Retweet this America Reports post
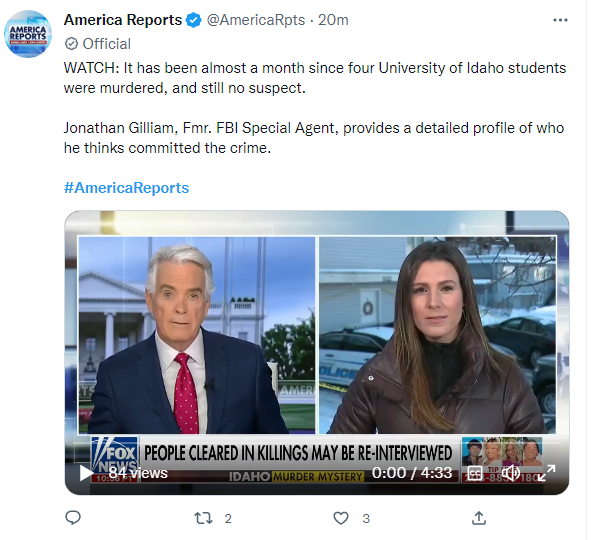Viewport: 593px width, 540px height. click(x=203, y=518)
